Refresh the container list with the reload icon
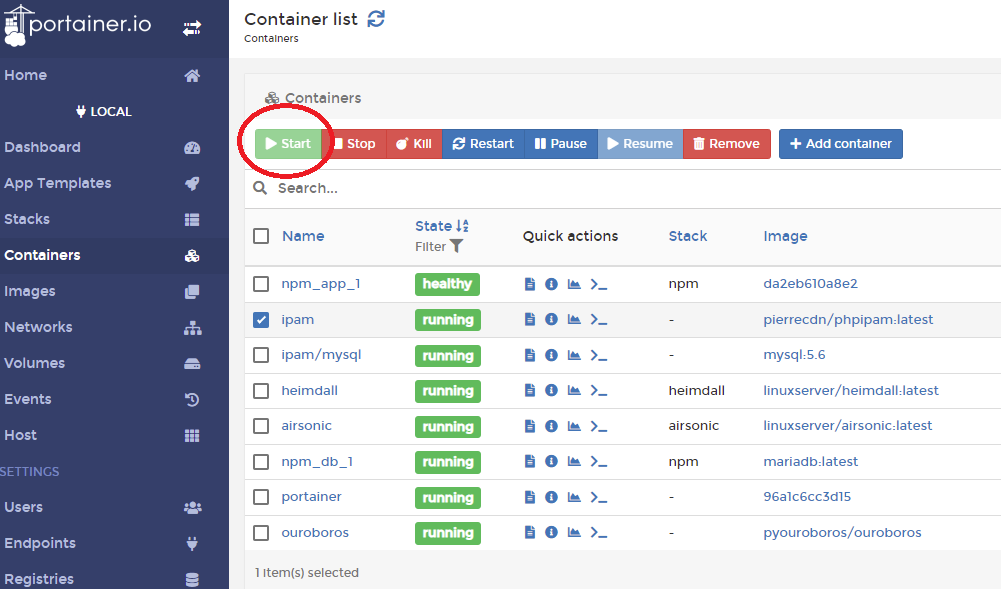This screenshot has width=1001, height=589. 376,19
